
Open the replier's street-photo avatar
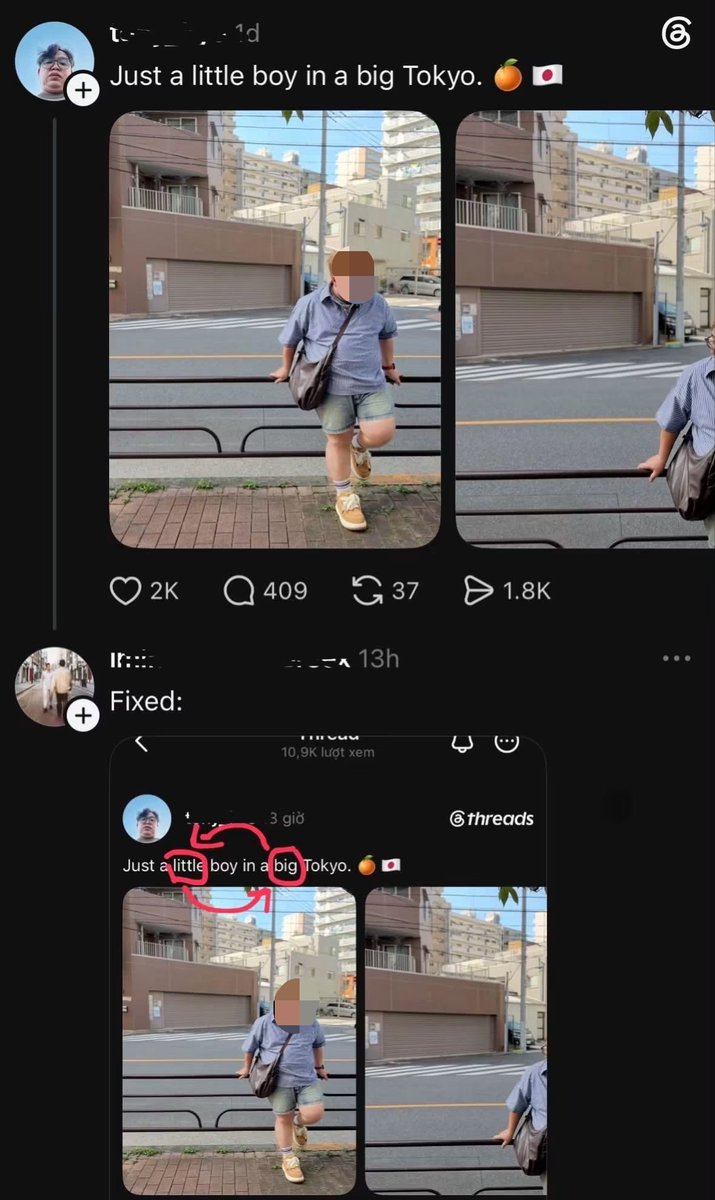tap(54, 686)
